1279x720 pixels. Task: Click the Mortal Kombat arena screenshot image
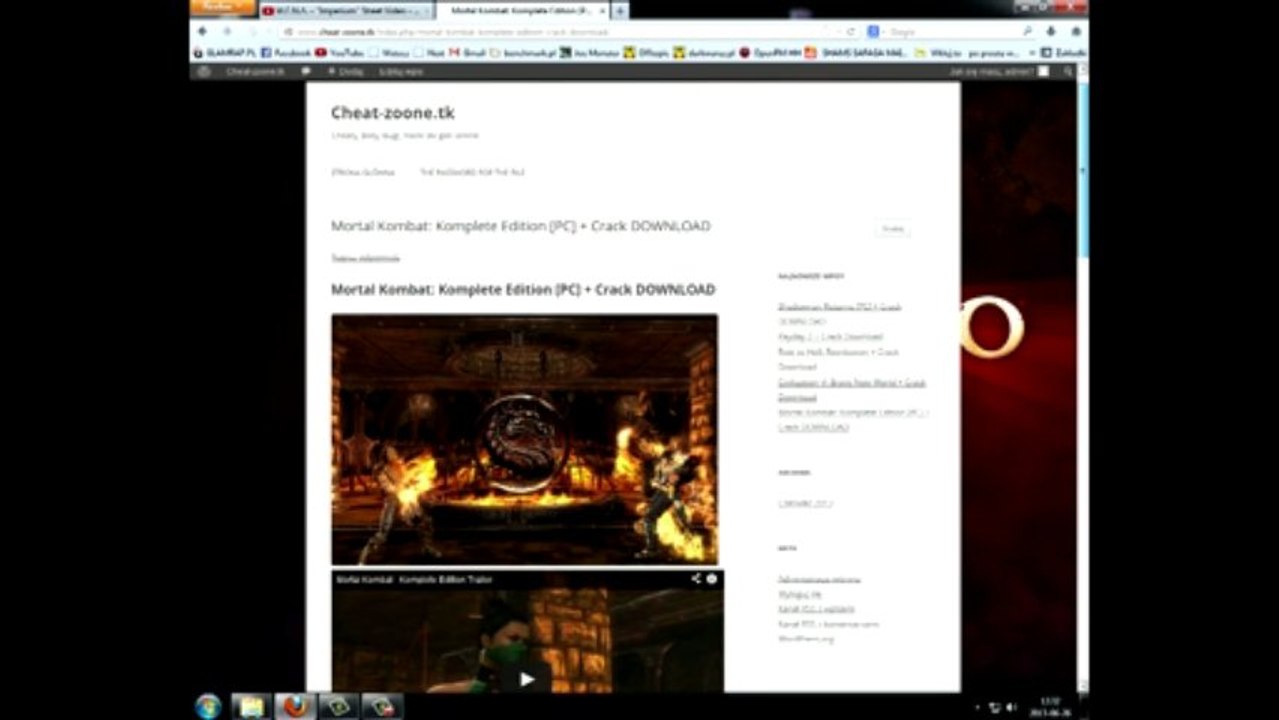point(524,439)
